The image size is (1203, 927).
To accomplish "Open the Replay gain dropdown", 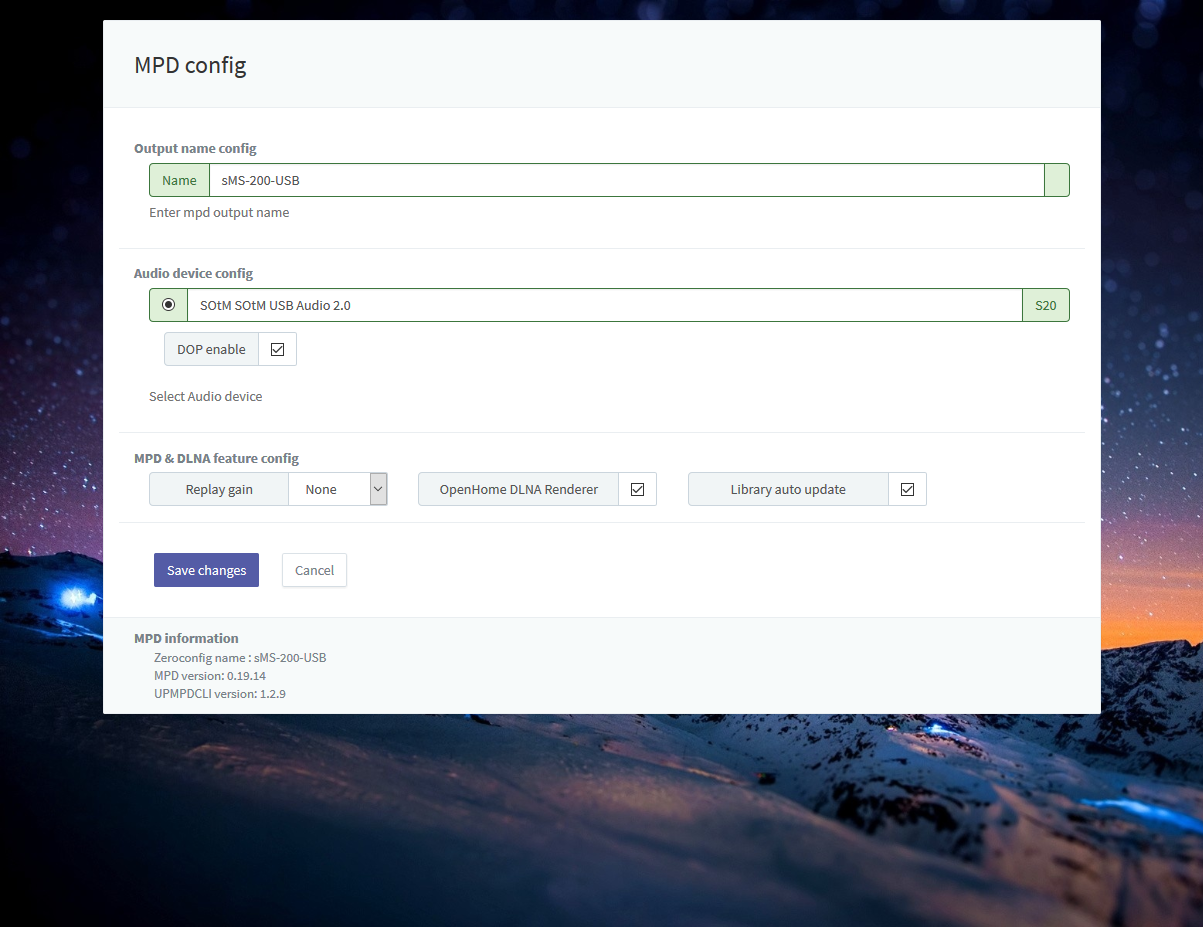I will click(337, 489).
